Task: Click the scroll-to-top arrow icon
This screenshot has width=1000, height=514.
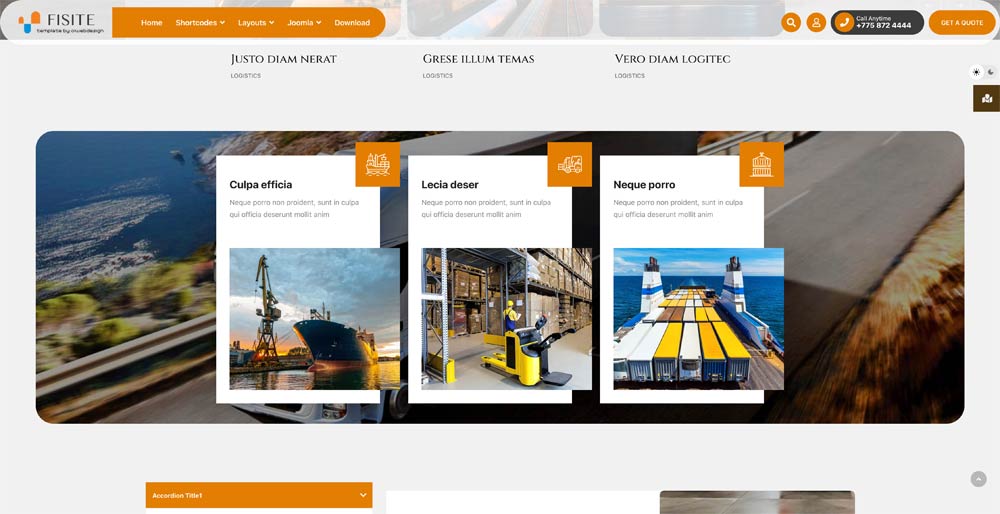Action: click(978, 479)
